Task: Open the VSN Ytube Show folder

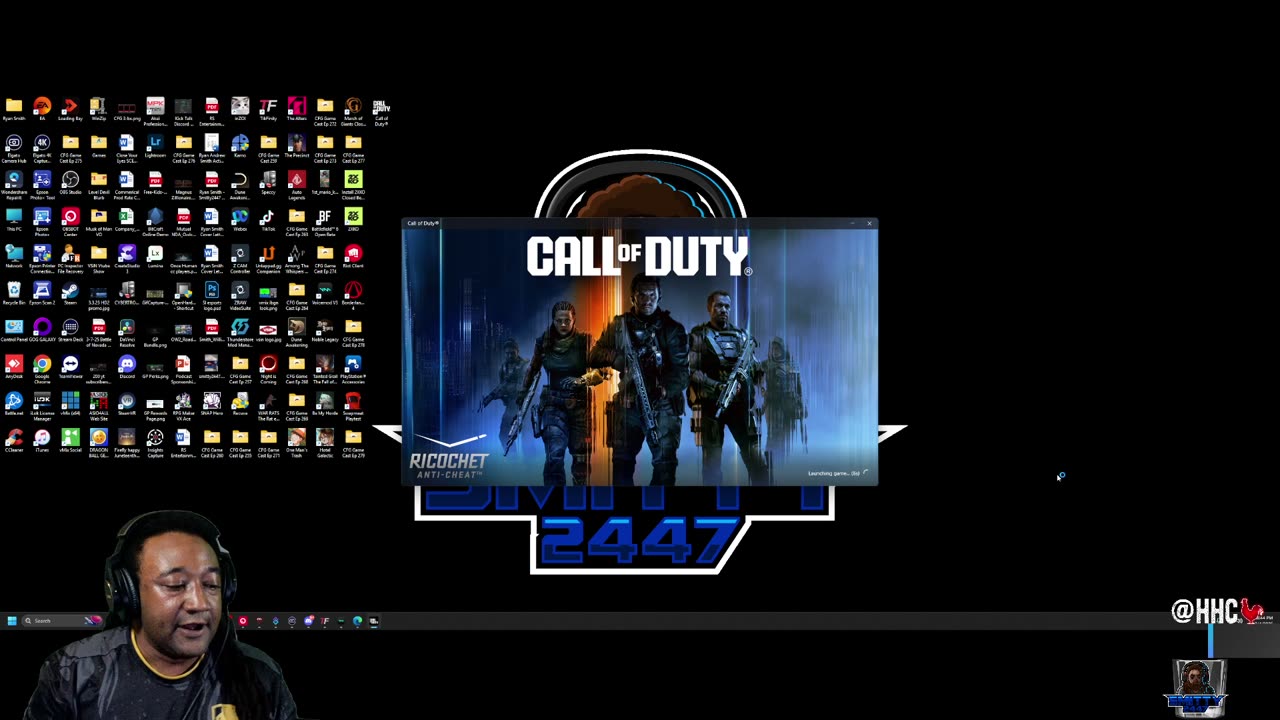Action: [x=98, y=260]
